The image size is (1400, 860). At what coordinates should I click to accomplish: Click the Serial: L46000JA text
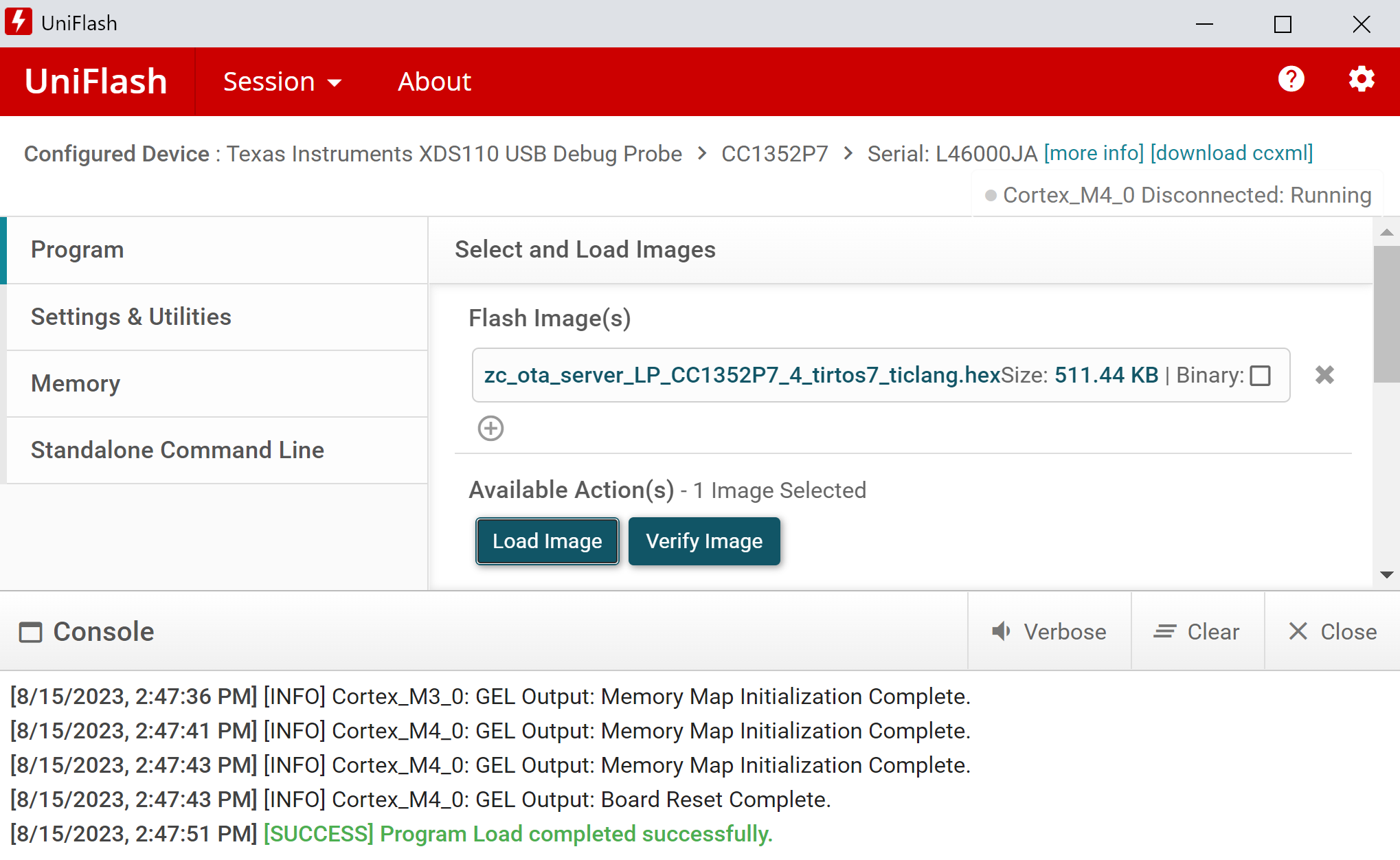click(x=952, y=154)
